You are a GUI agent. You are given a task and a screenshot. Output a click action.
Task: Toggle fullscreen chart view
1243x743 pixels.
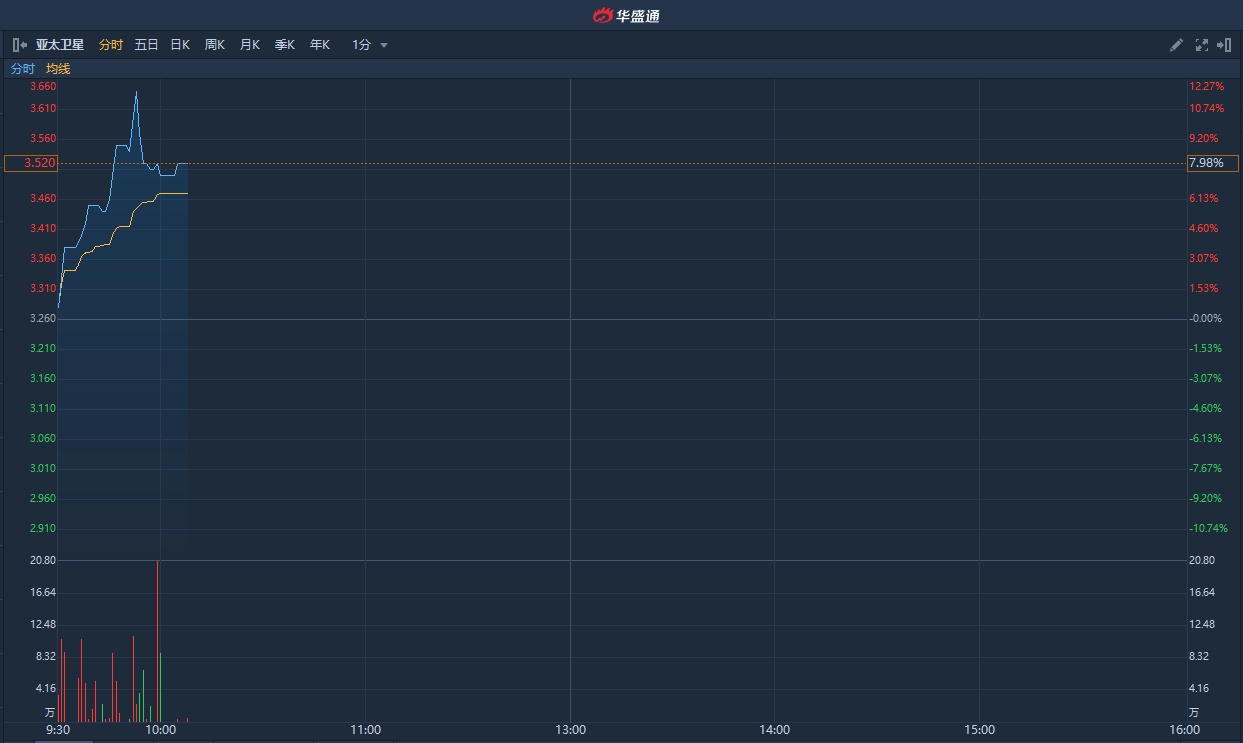pos(1201,45)
